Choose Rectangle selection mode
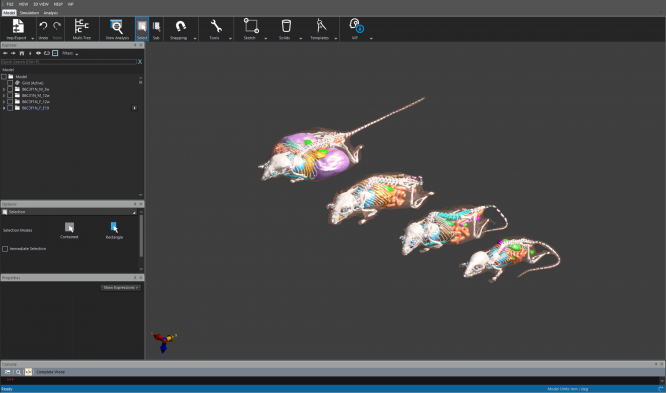The image size is (666, 393). coord(114,231)
